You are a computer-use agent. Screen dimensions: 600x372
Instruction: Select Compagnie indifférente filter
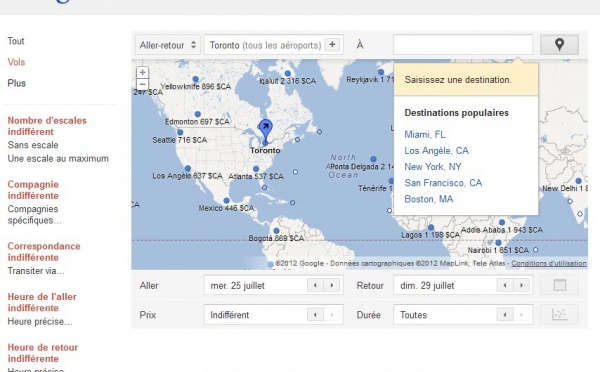click(33, 190)
